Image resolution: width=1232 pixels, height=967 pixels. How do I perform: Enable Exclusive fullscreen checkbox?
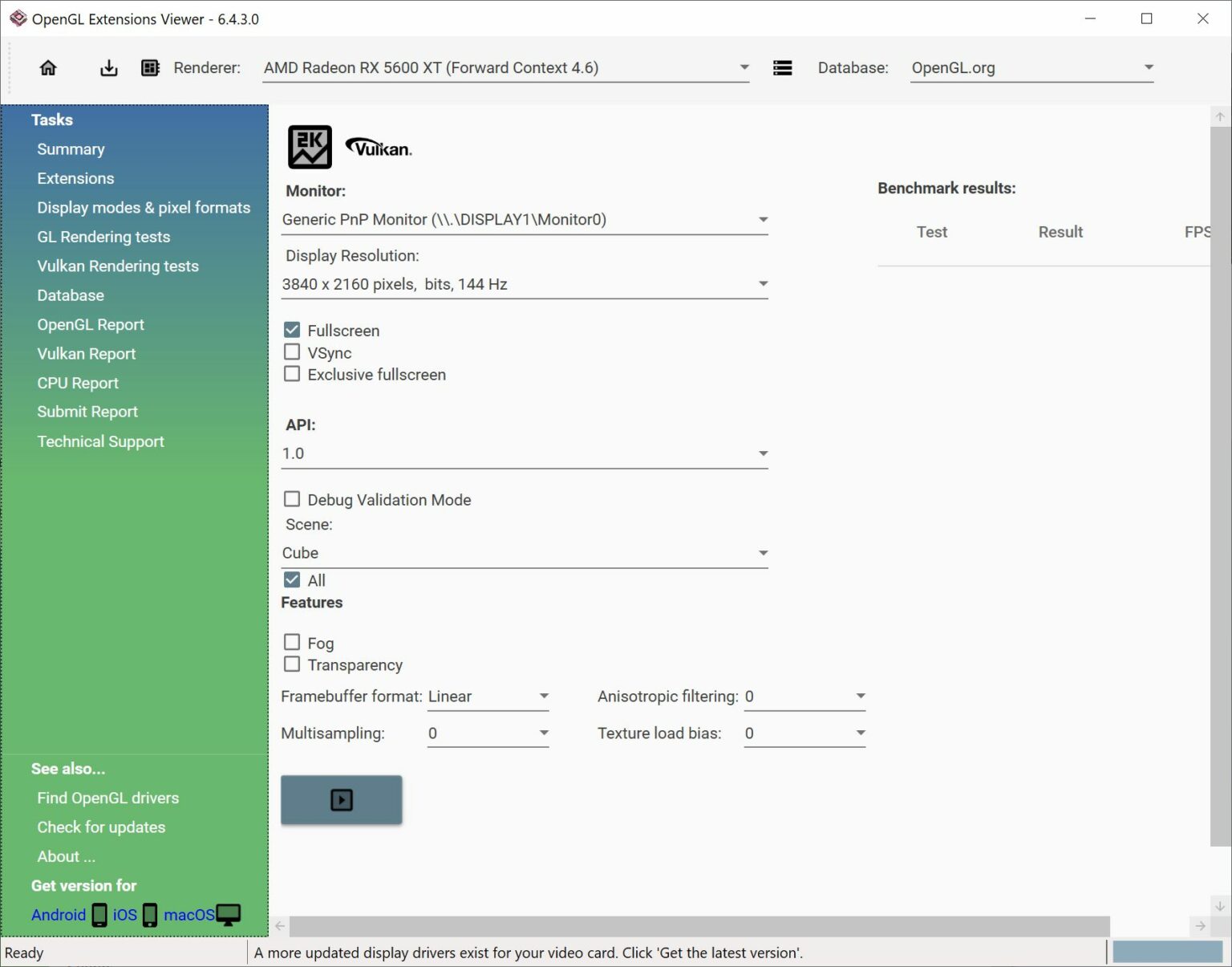coord(292,374)
